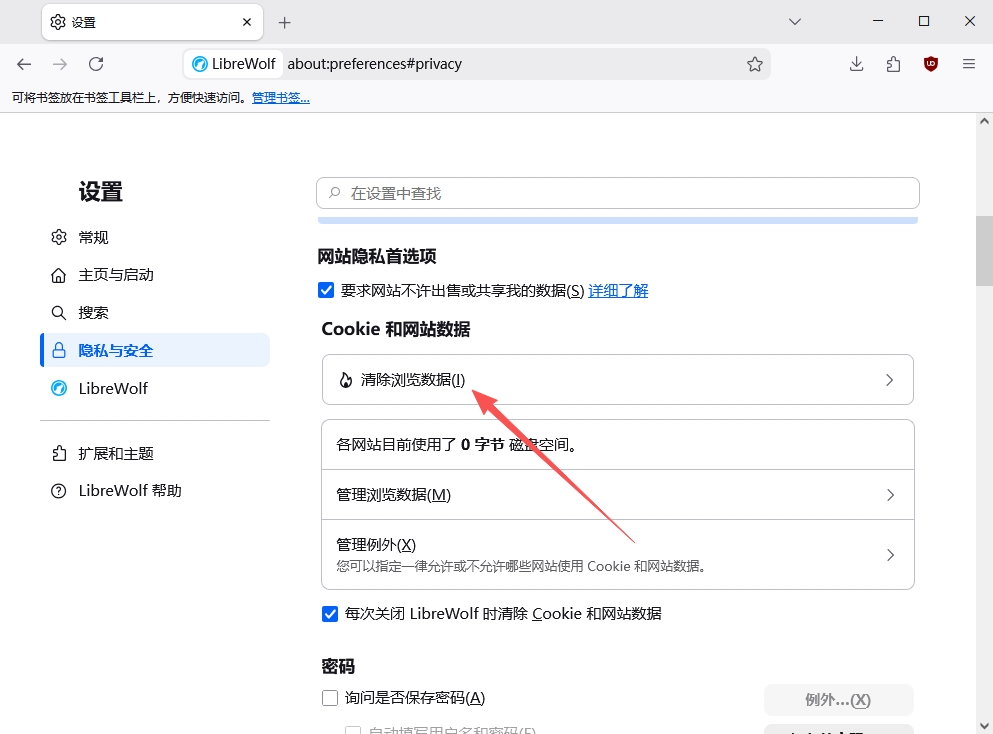Focus the 在设置中查找 search field
The height and width of the screenshot is (734, 993).
pos(617,193)
